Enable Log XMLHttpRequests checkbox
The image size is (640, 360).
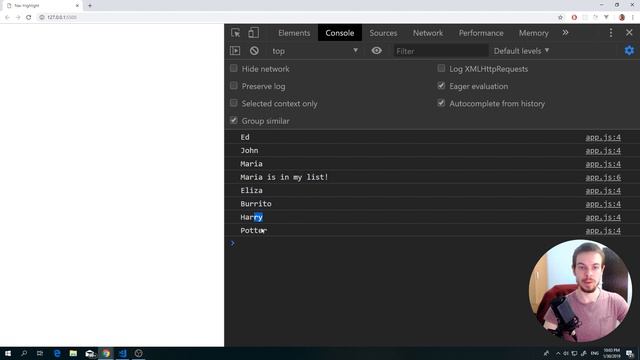441,68
